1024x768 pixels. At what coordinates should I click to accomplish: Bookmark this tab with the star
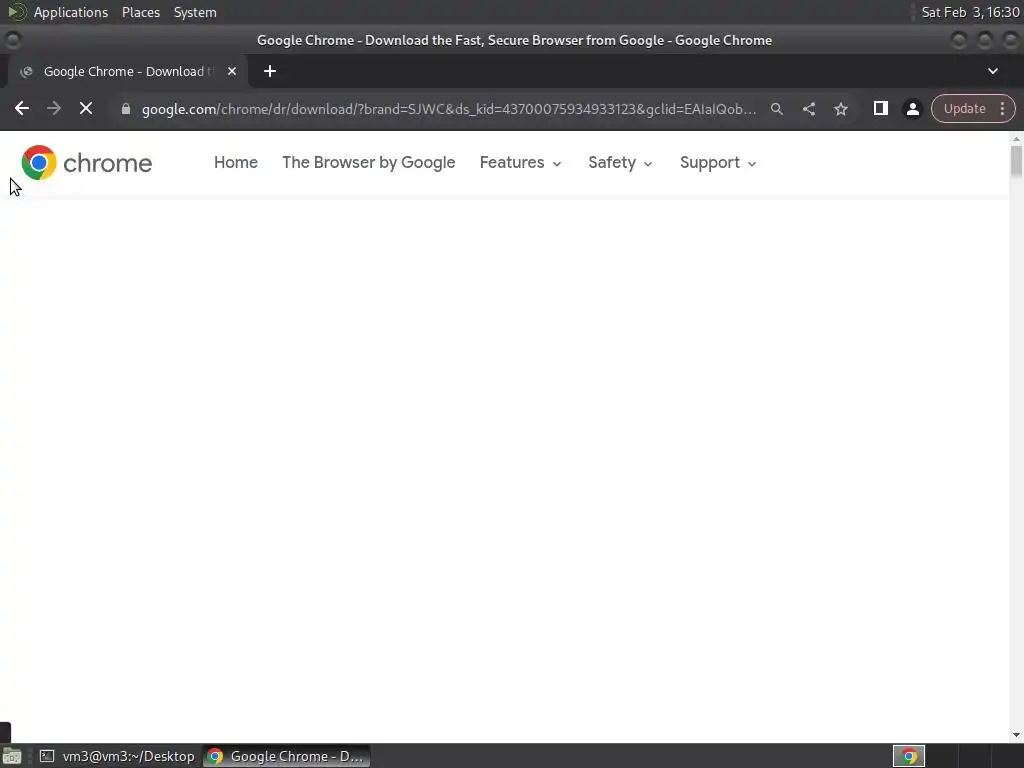tap(840, 109)
